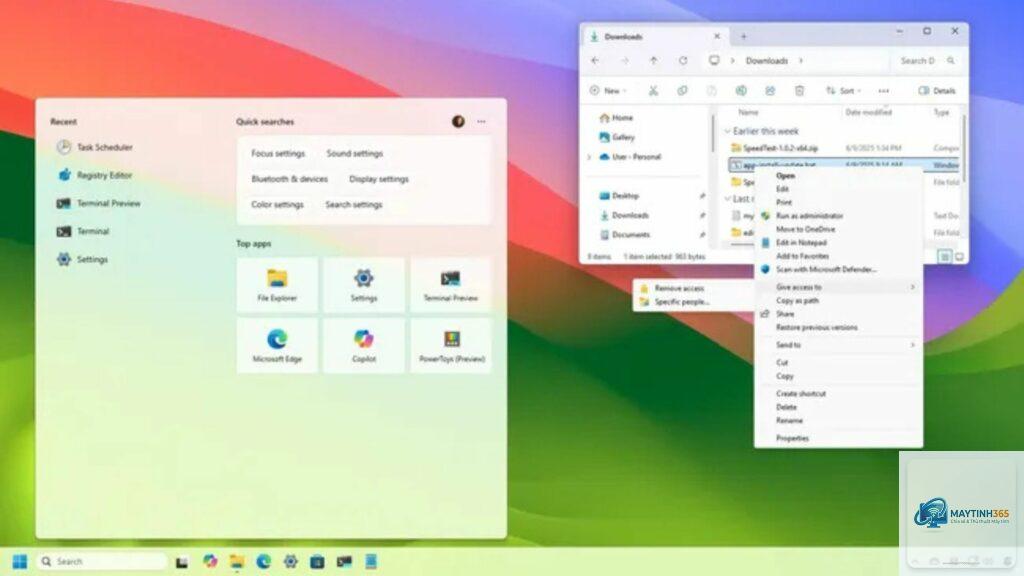Click Color settings quick search
Image resolution: width=1024 pixels, height=576 pixels.
pyautogui.click(x=278, y=204)
